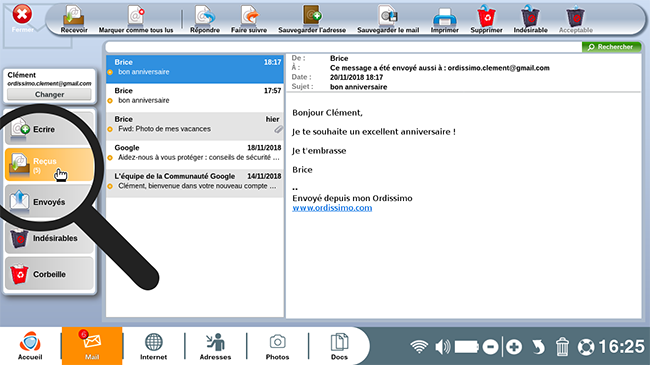Save the email with Sauvegarder le mail
Image resolution: width=650 pixels, height=365 pixels.
coord(388,19)
